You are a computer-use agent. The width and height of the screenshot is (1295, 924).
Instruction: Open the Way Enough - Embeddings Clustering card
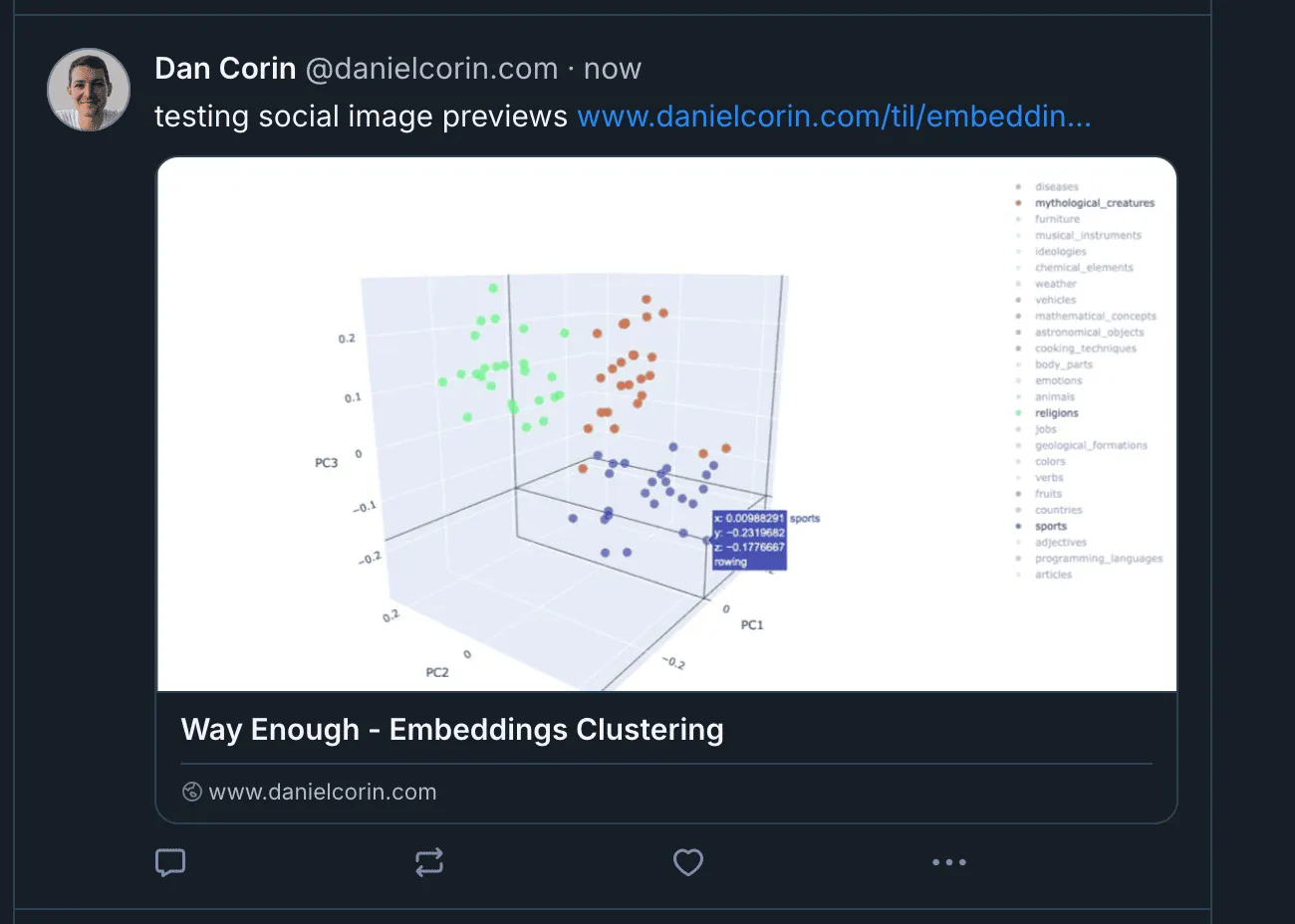click(x=451, y=730)
